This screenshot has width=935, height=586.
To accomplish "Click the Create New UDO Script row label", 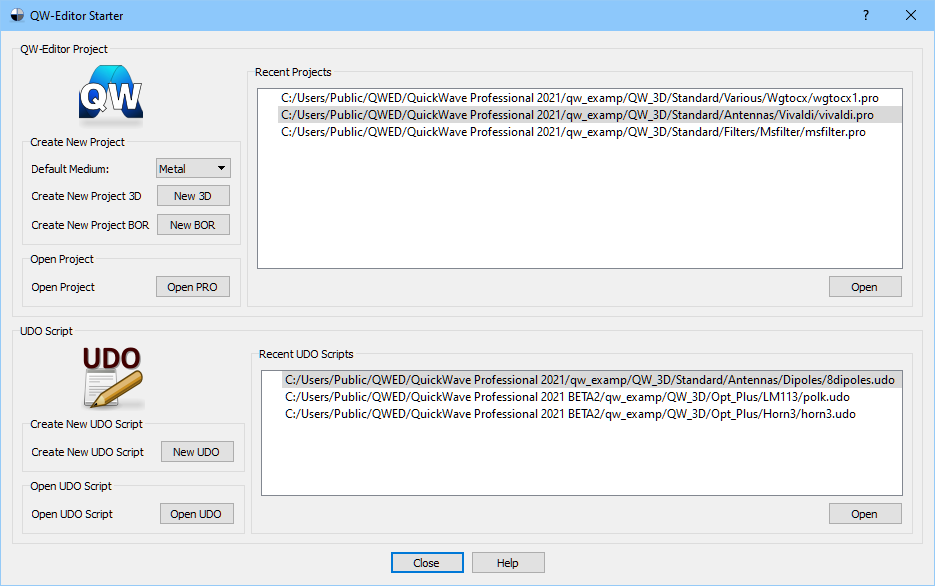I will pyautogui.click(x=88, y=452).
